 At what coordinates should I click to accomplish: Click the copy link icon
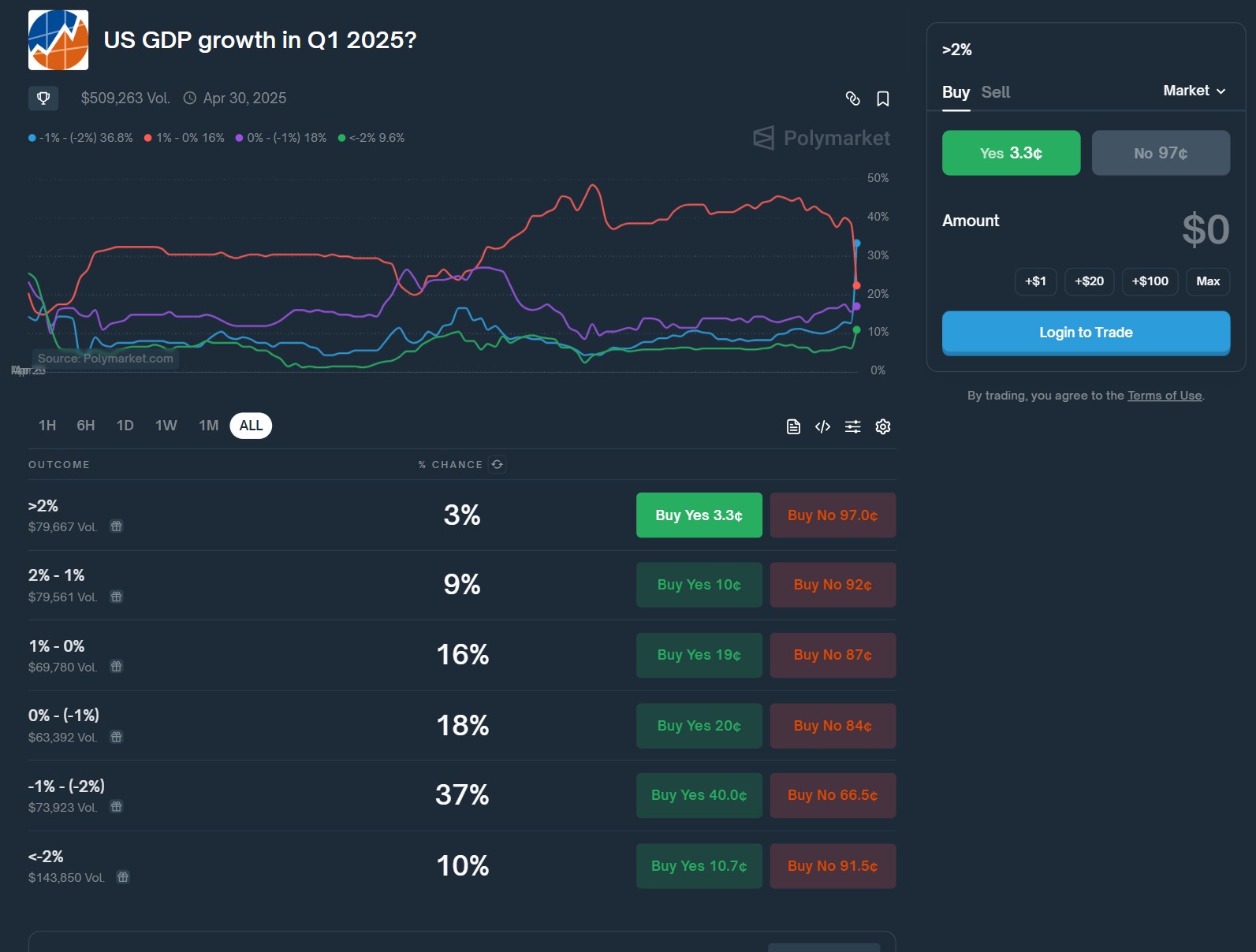pyautogui.click(x=852, y=99)
